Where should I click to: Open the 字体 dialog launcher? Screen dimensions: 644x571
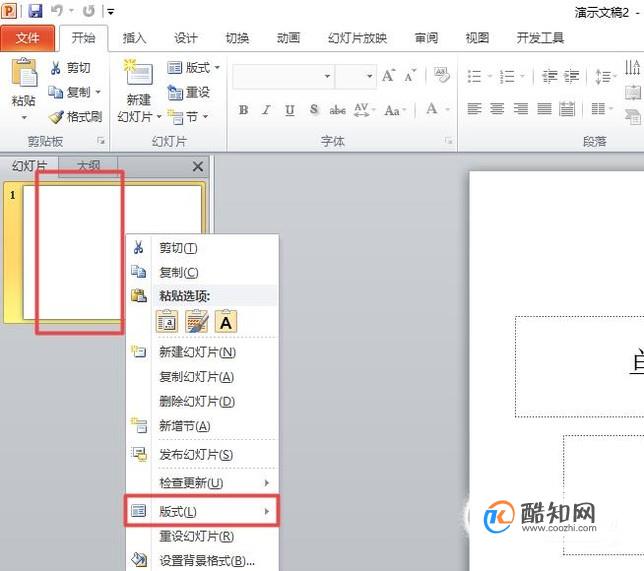tap(449, 141)
